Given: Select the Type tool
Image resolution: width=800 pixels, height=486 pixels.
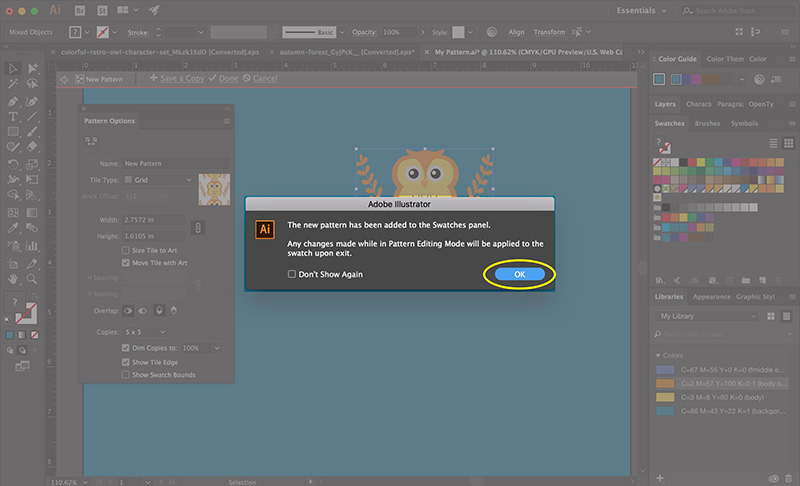Looking at the screenshot, I should (13, 117).
